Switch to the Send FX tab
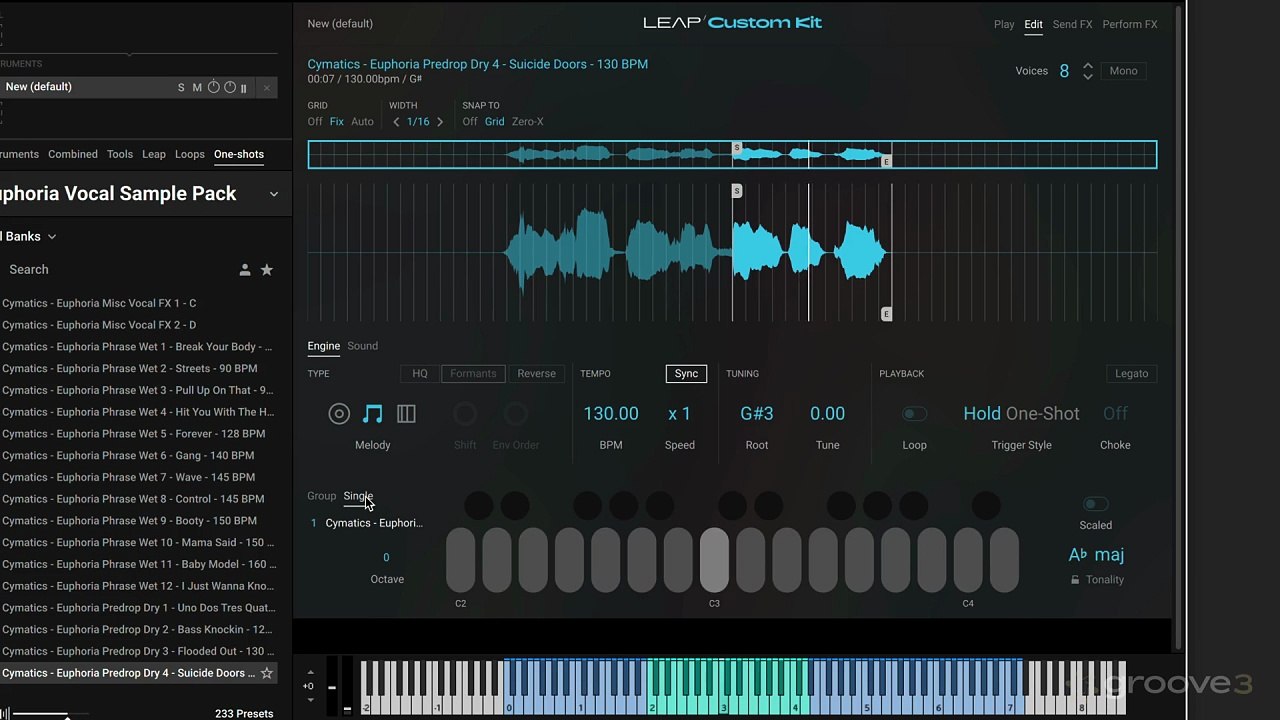 click(x=1072, y=25)
